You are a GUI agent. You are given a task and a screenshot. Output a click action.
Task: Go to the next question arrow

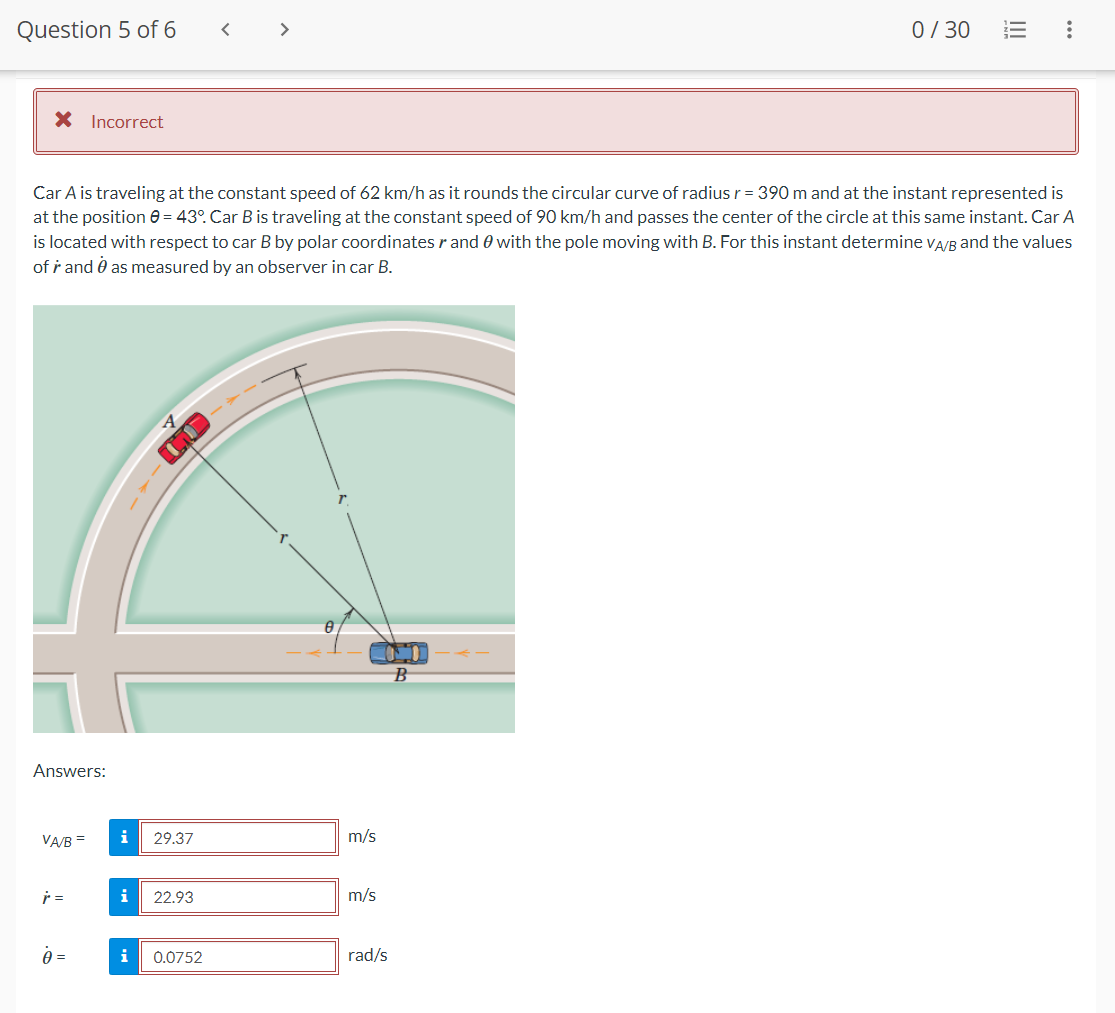pos(284,29)
